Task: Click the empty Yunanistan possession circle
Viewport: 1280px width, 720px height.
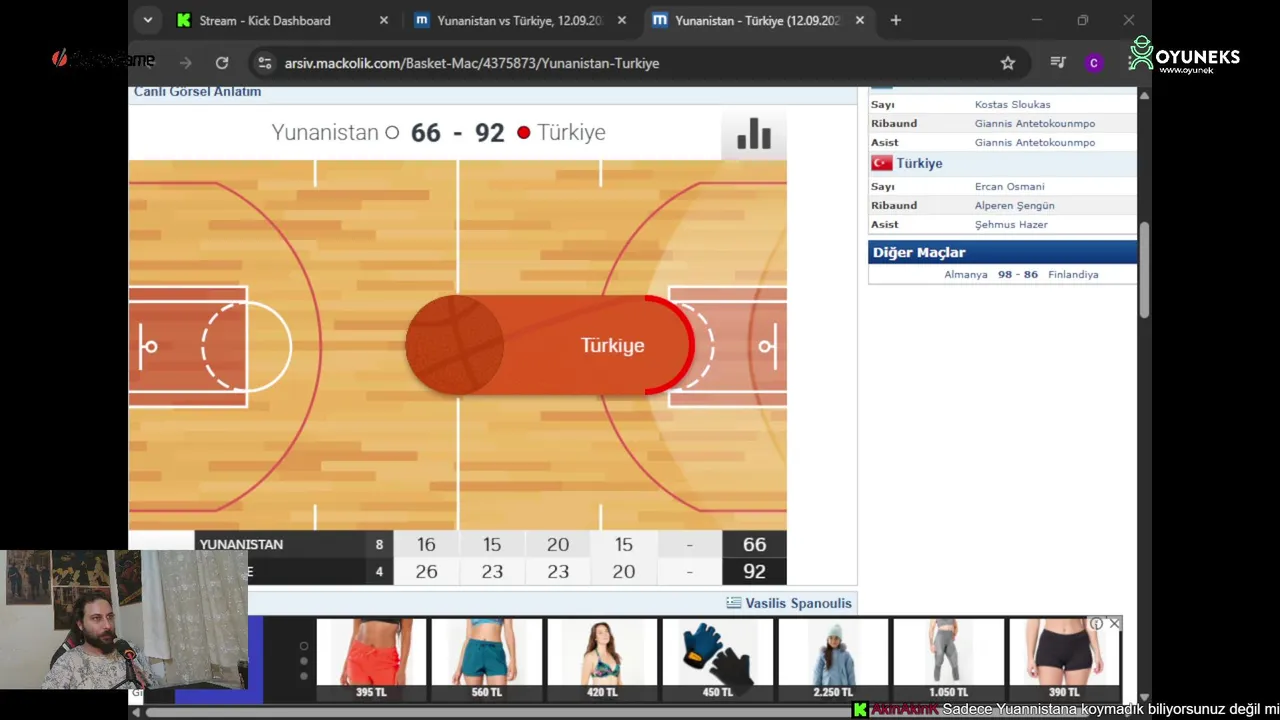Action: [392, 132]
